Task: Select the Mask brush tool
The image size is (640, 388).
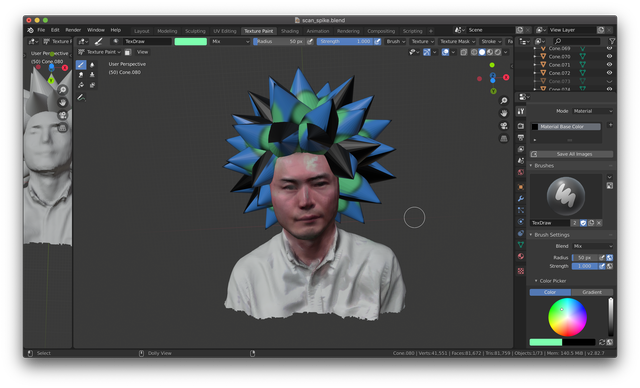Action: [92, 85]
